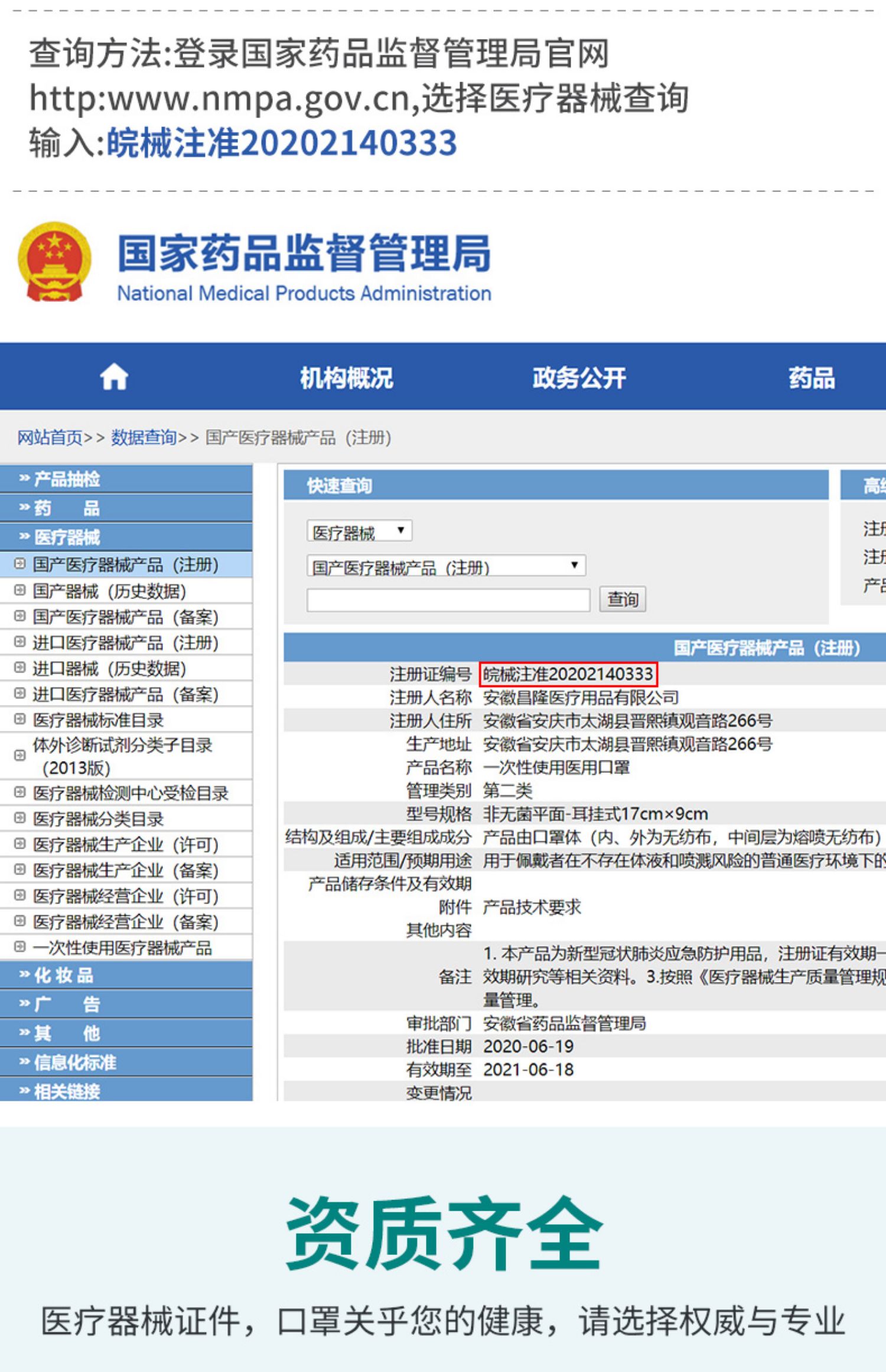Expand the 其他 sidebar section
This screenshot has height=1372, width=886.
[x=126, y=1033]
